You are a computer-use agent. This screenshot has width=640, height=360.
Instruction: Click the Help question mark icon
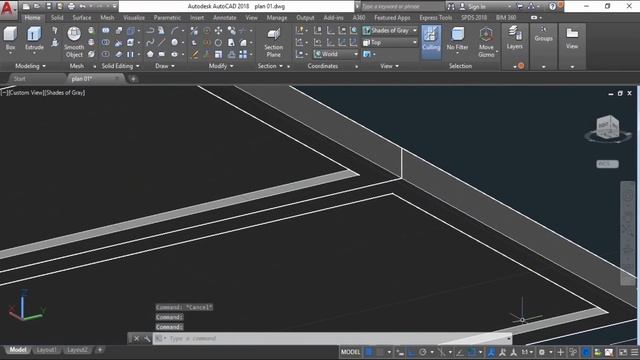tap(552, 6)
